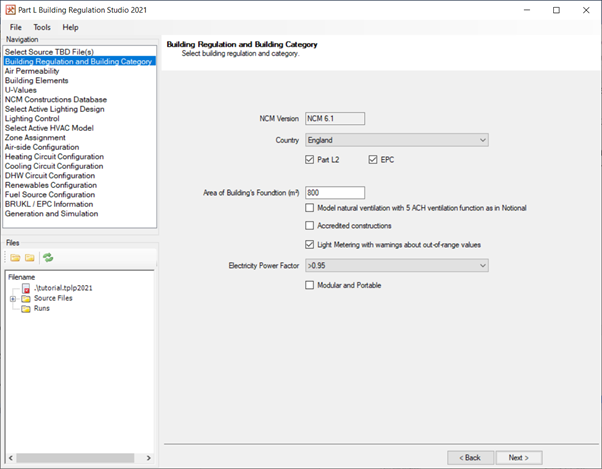
Task: Click the Files panel scroll right arrow
Action: coord(149,458)
